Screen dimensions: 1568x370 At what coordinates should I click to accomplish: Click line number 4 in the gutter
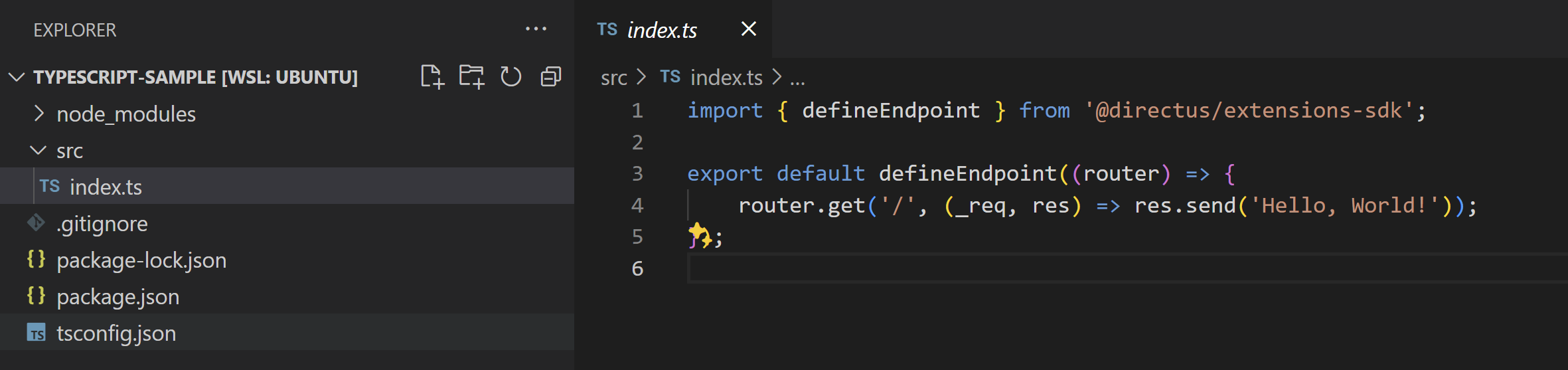637,205
